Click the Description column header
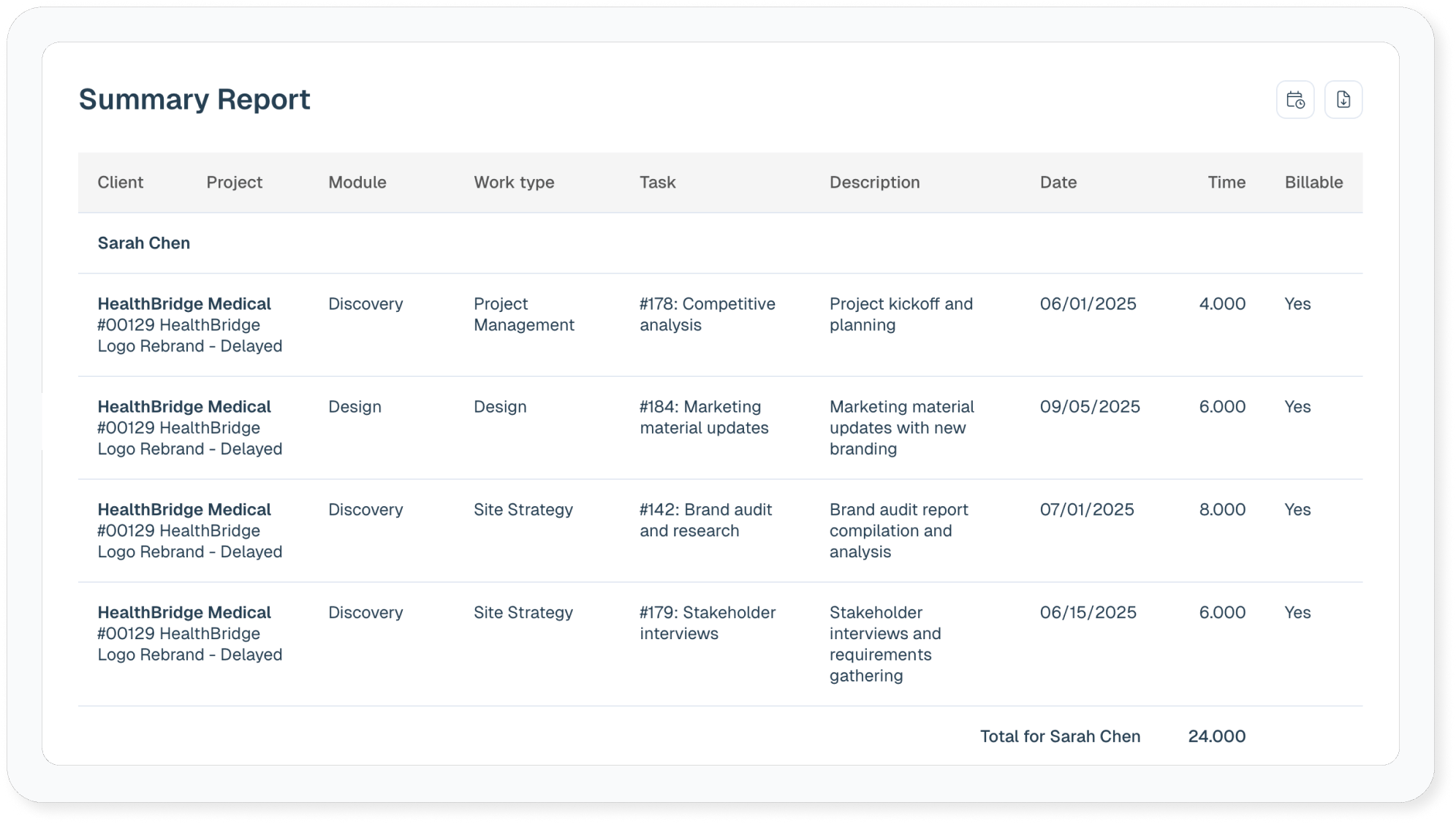The height and width of the screenshot is (824, 1456). [874, 183]
